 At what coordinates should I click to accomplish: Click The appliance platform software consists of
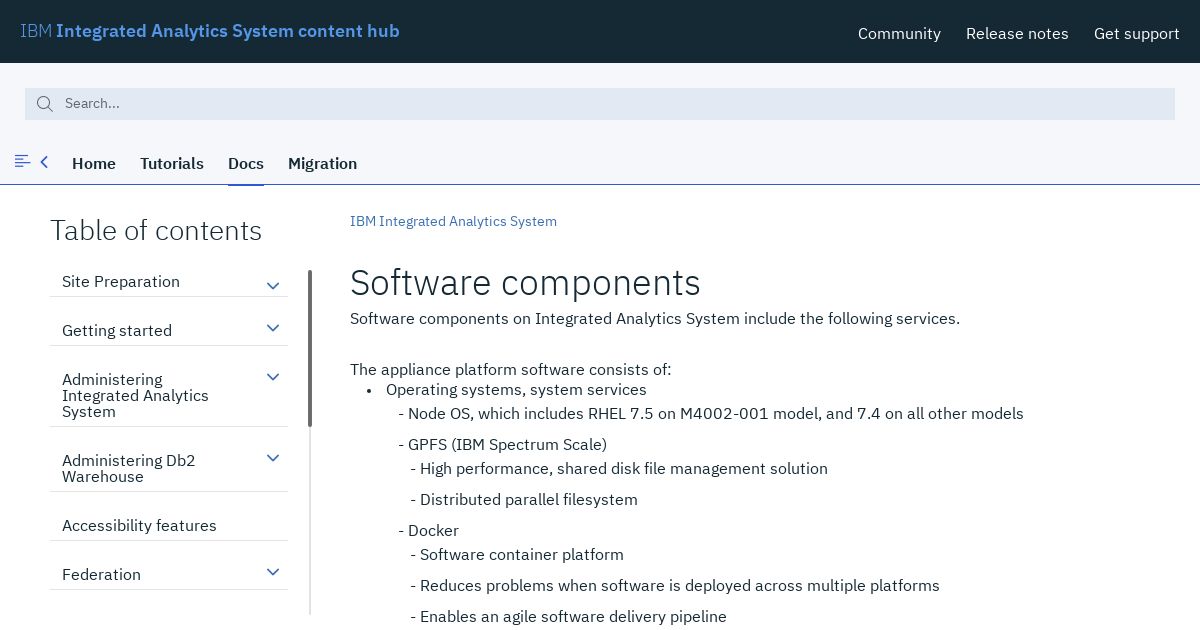pyautogui.click(x=511, y=369)
